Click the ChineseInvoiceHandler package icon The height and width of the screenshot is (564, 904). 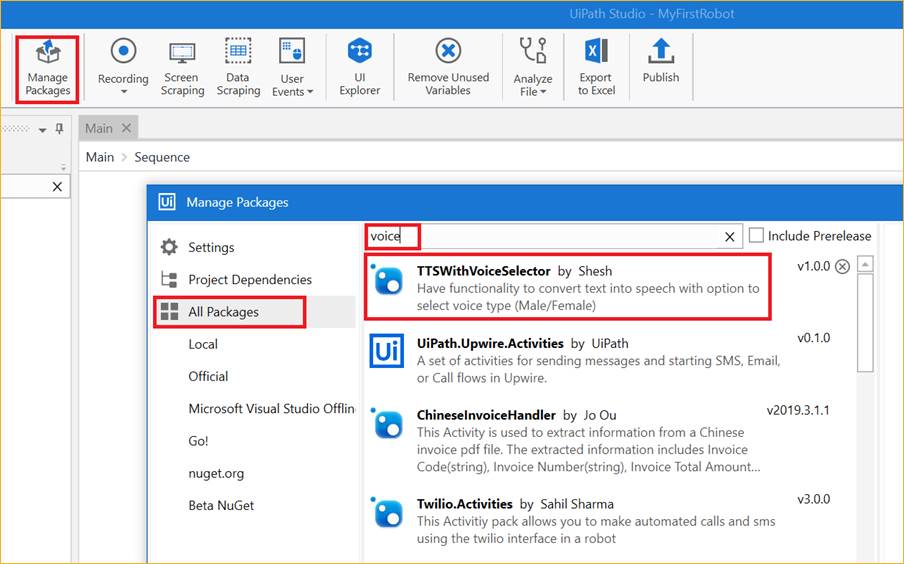387,424
